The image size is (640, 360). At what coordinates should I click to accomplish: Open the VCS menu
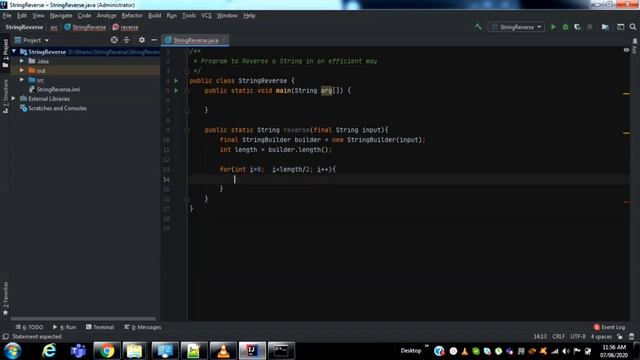point(206,16)
